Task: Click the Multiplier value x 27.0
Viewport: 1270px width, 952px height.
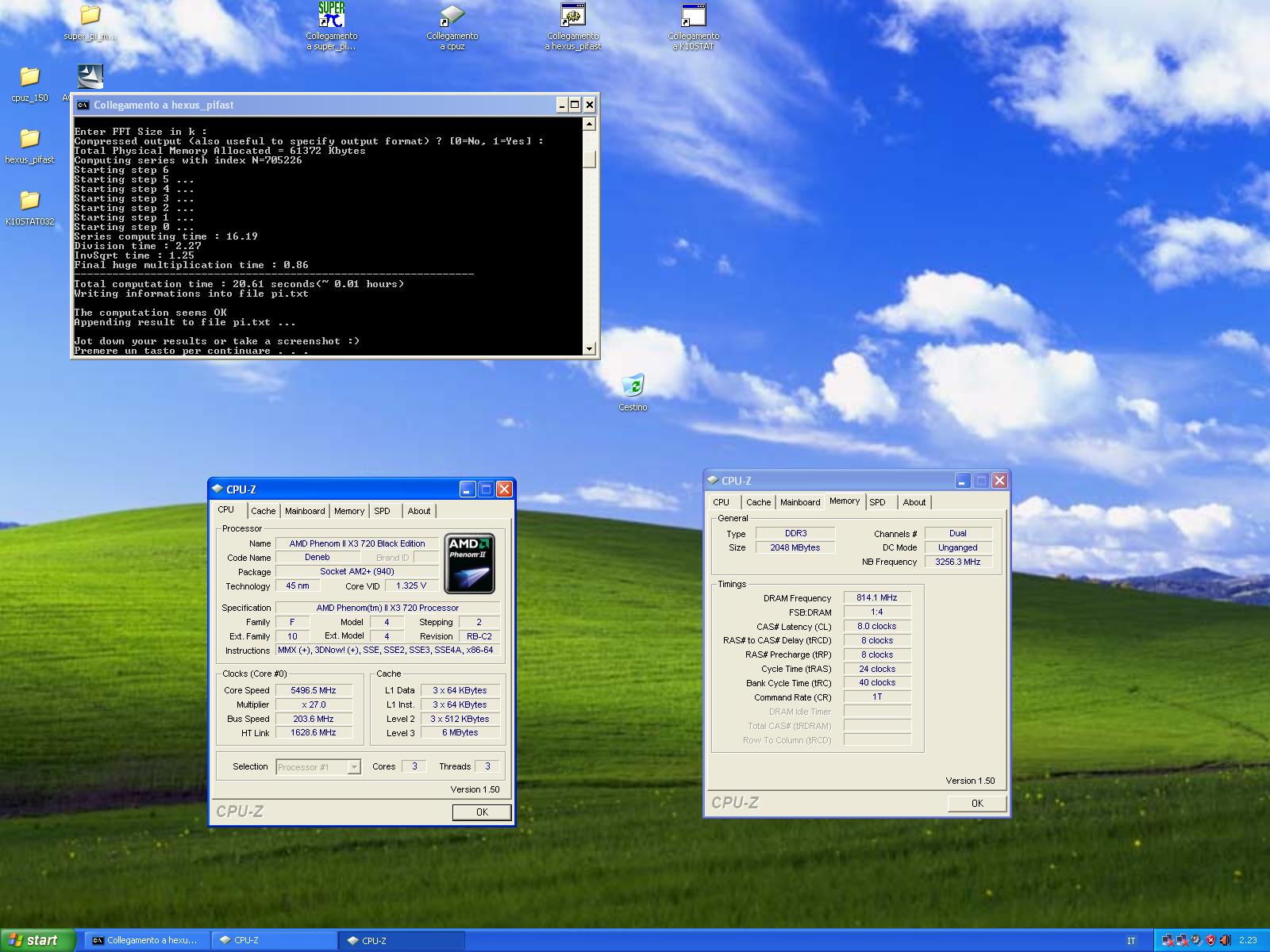Action: 314,704
